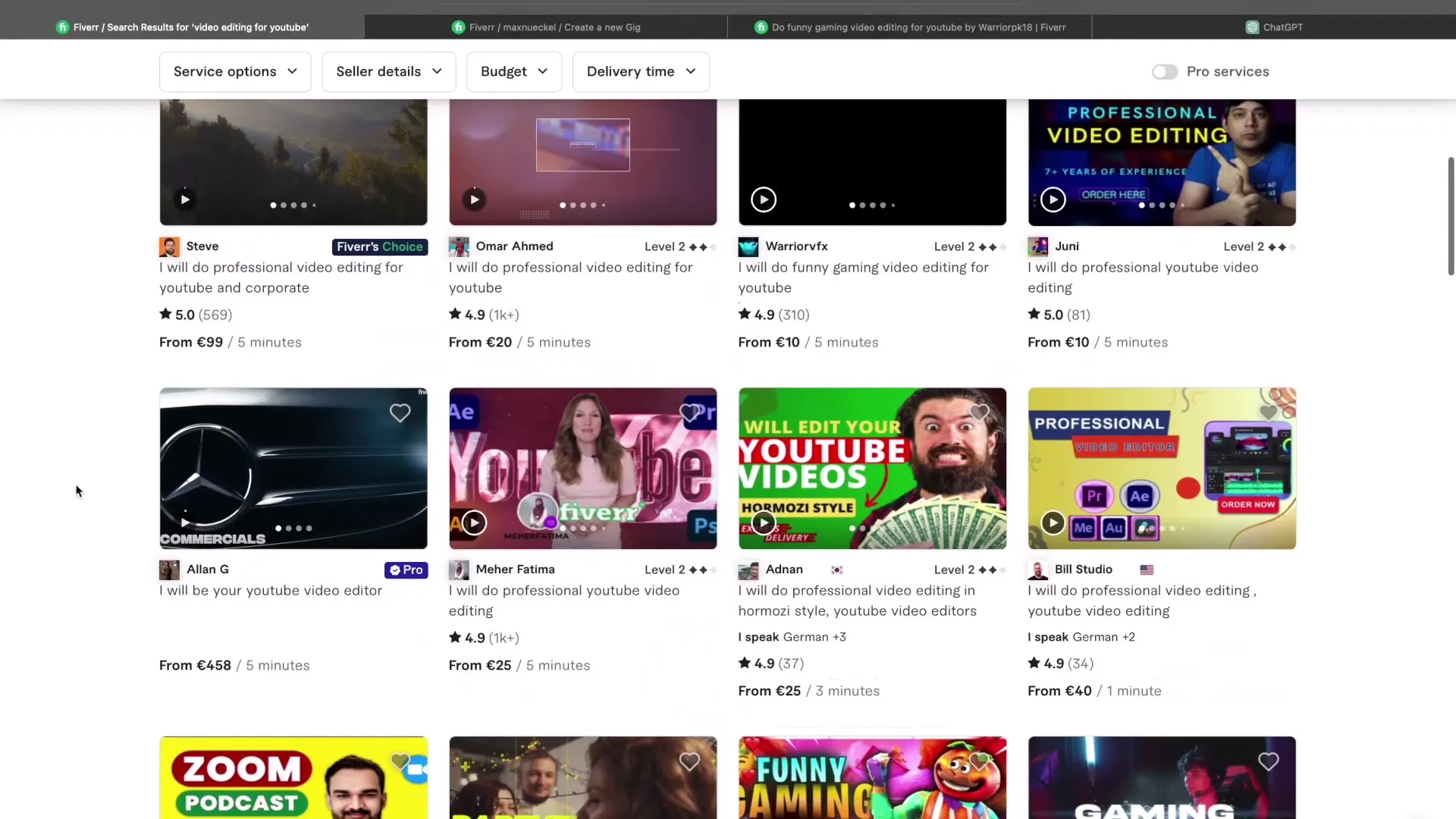Click the From €99 price text
Screen dimensions: 1456x819
(x=191, y=343)
